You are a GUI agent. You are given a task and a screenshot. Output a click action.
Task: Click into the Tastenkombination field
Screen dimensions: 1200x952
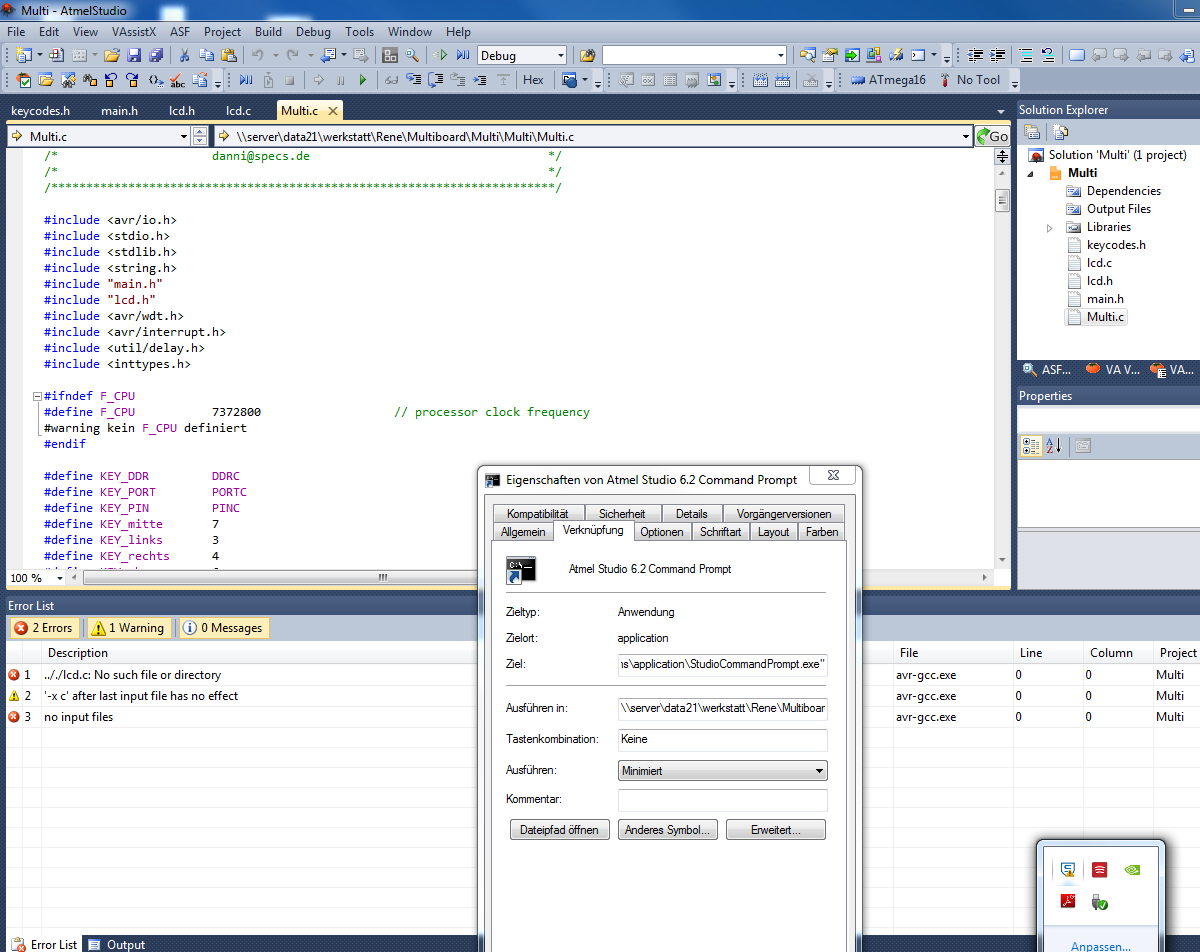723,740
